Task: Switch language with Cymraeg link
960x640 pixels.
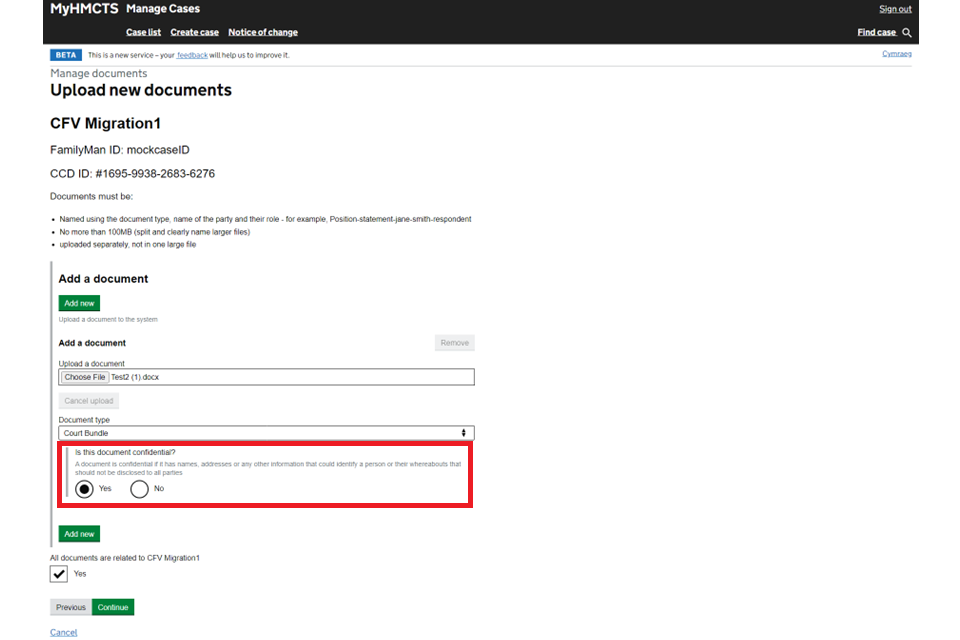Action: [896, 54]
